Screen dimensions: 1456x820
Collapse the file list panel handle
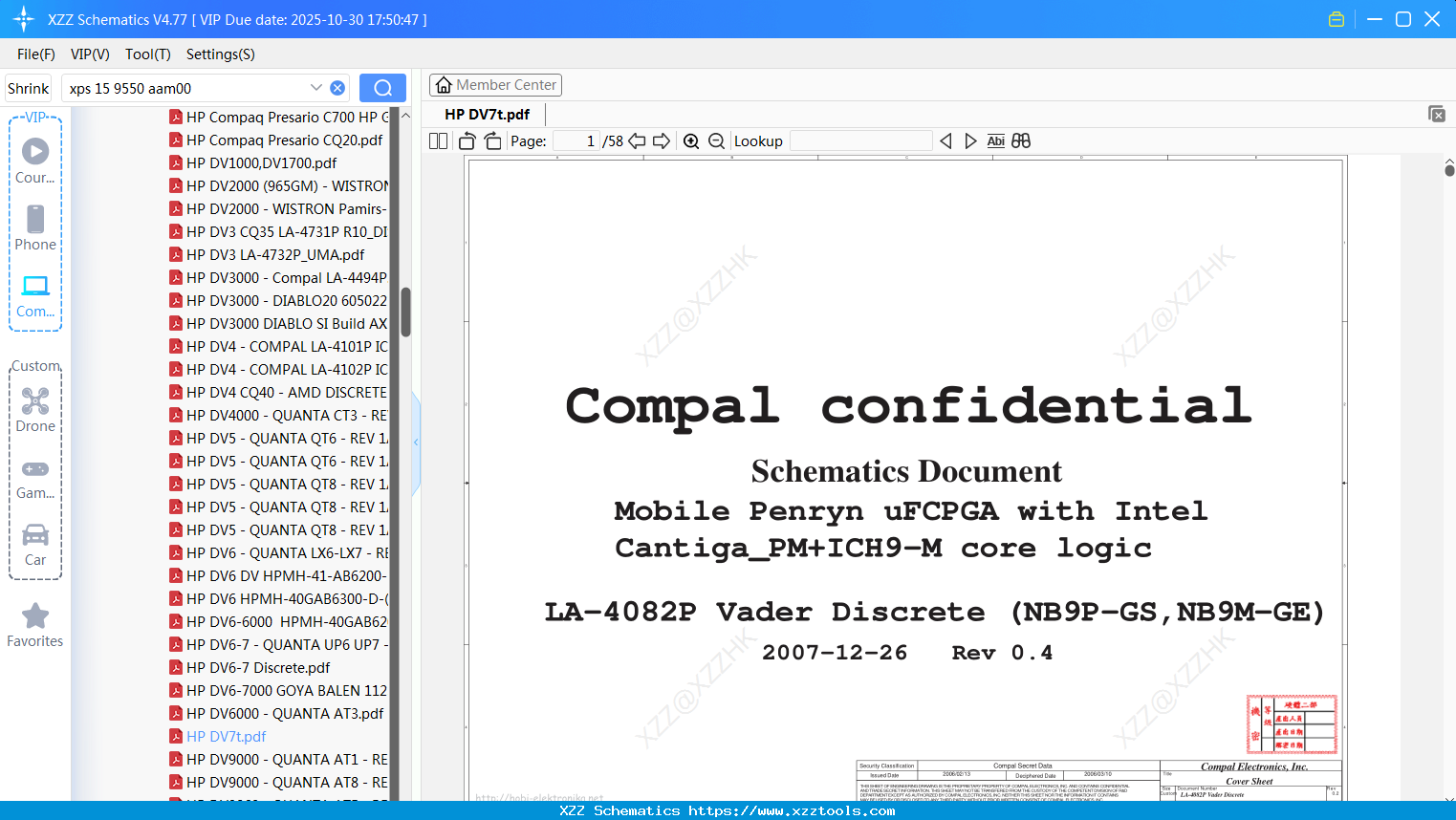coord(416,442)
